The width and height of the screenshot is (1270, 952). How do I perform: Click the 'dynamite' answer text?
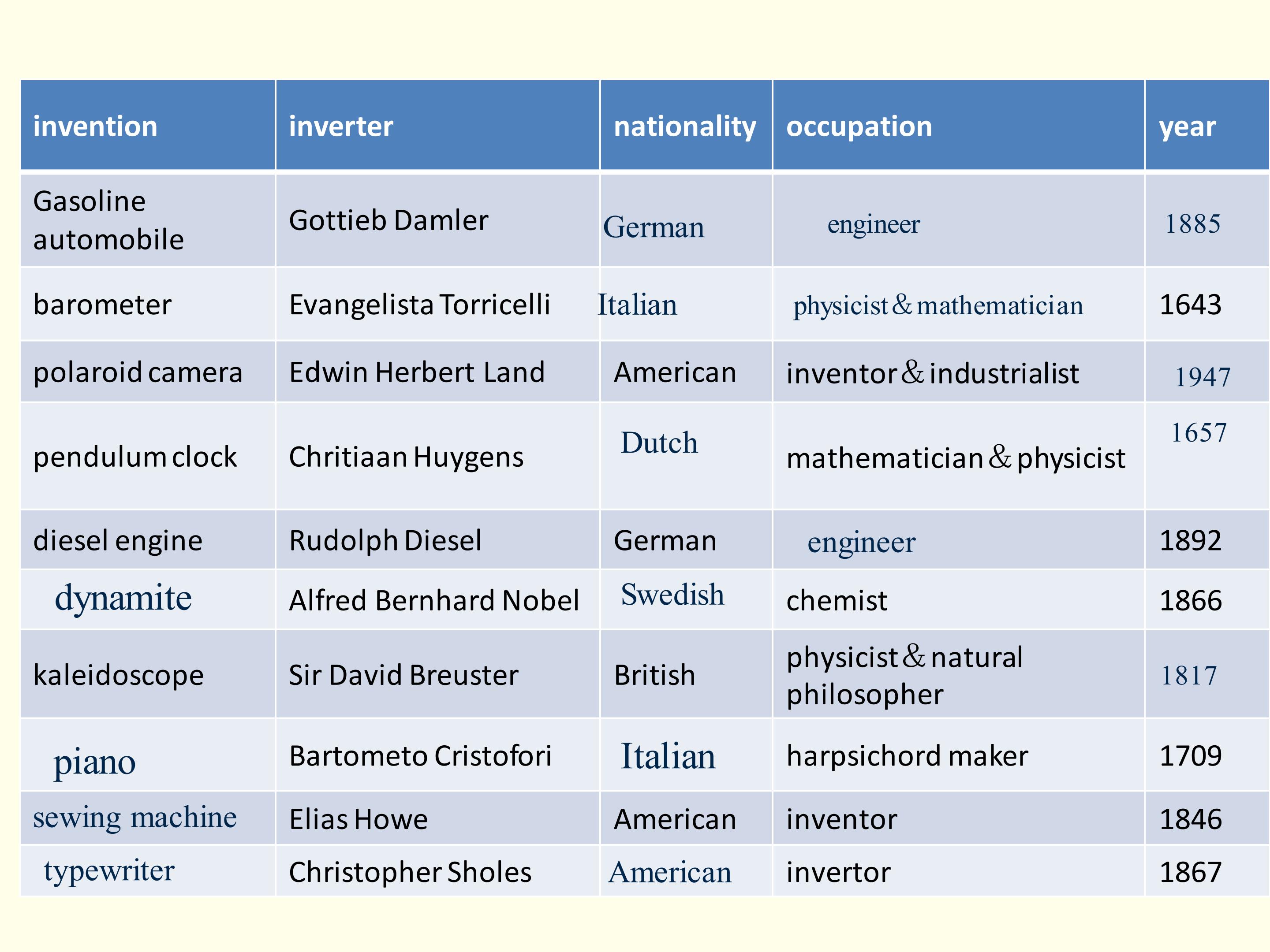pos(123,598)
